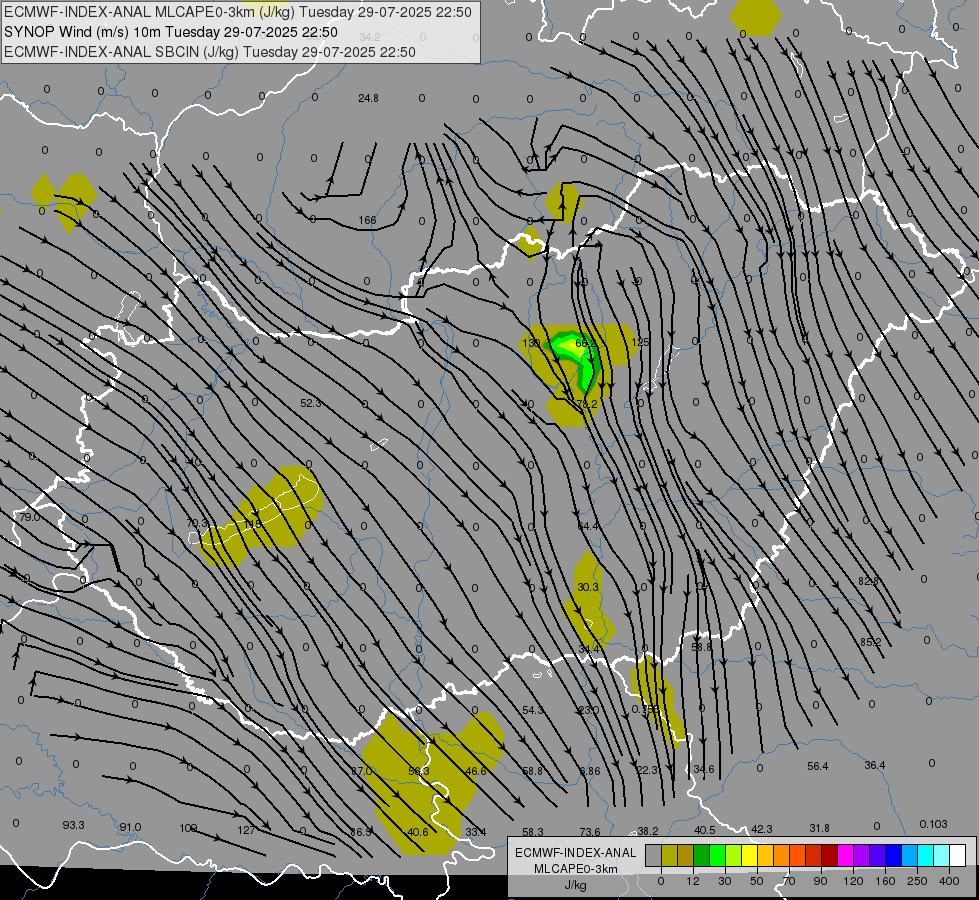This screenshot has width=979, height=900.
Task: Click the map value "130" in the olive patch
Action: [x=531, y=343]
